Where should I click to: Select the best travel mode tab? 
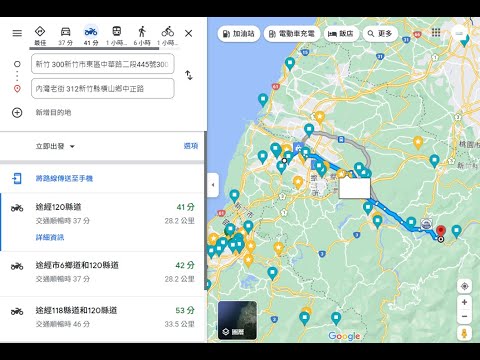point(40,35)
